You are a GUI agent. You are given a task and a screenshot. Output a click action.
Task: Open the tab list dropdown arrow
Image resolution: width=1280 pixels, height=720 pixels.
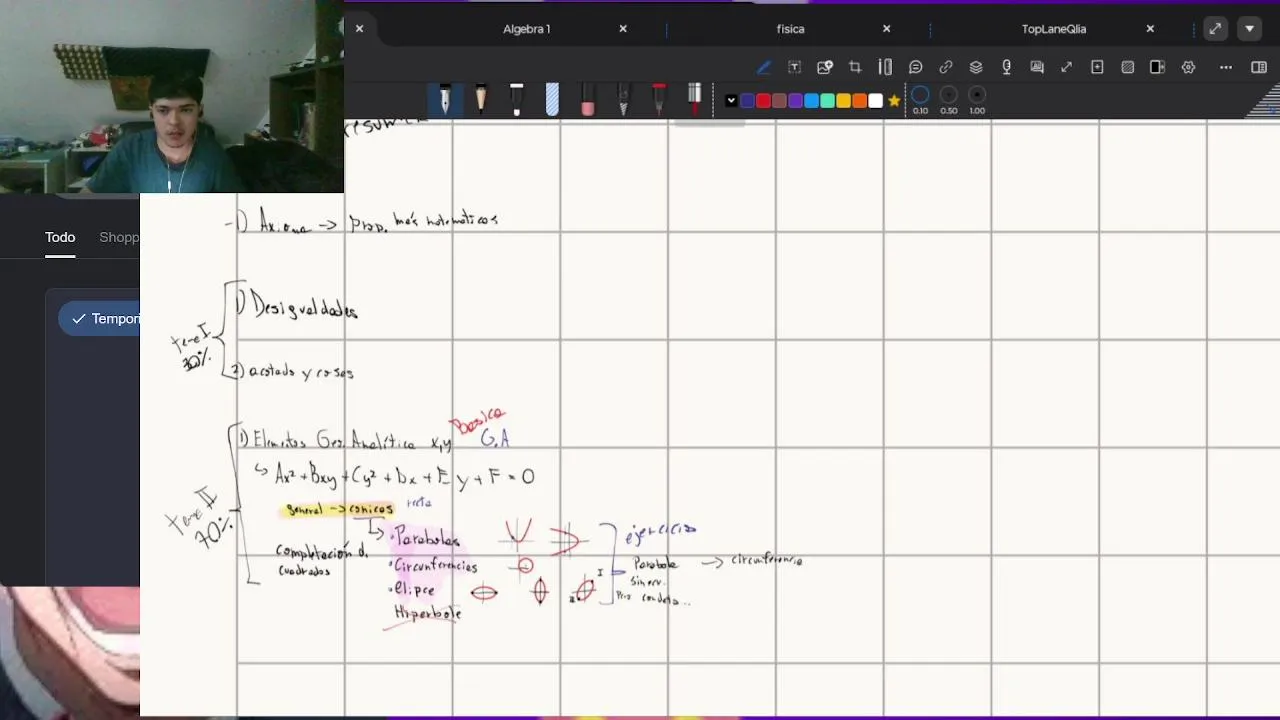(x=1249, y=29)
